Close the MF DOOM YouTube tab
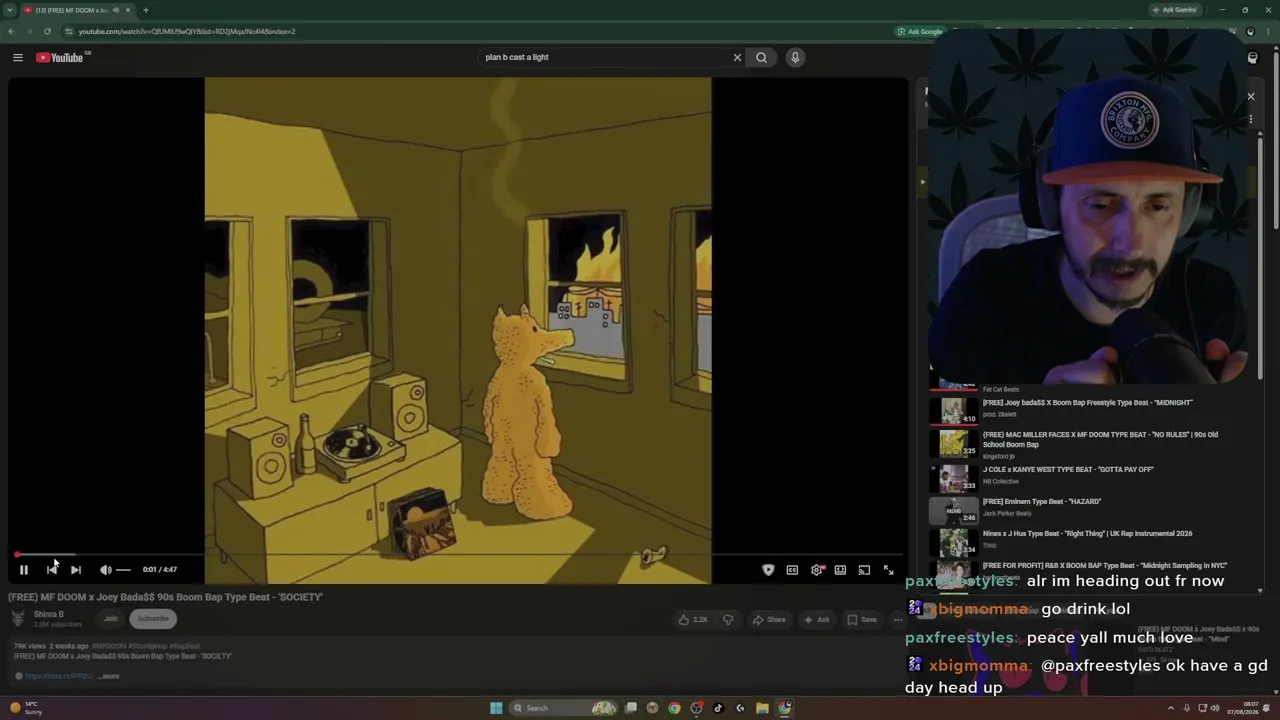The image size is (1280, 720). (x=127, y=10)
